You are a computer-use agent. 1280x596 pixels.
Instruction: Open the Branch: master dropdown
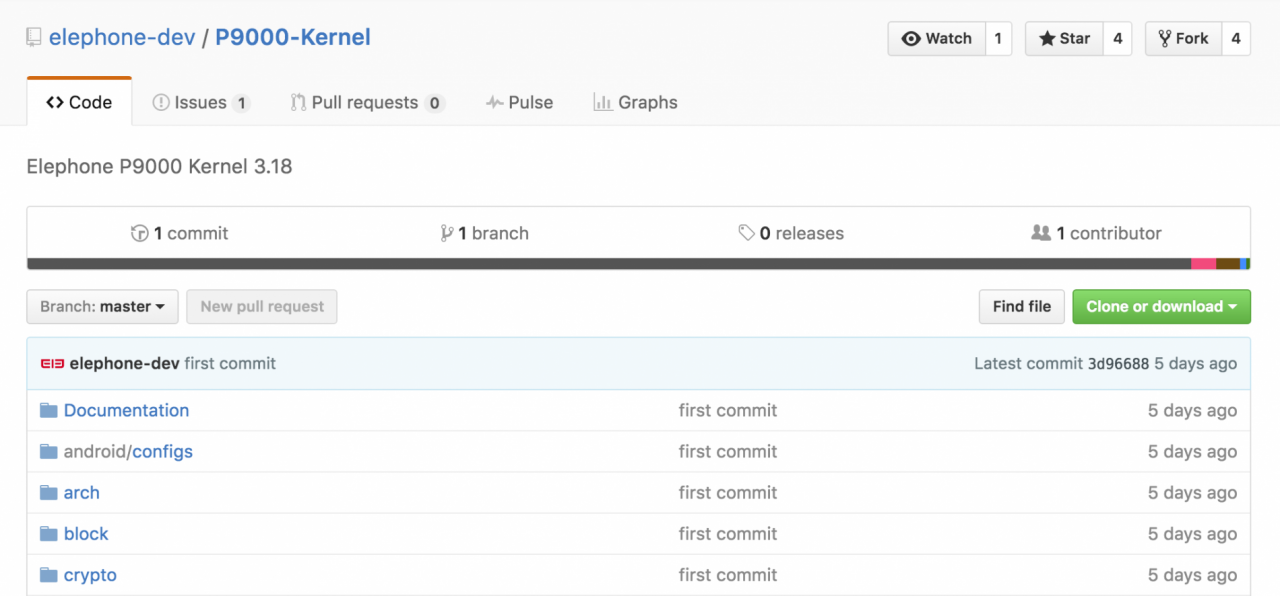pos(102,307)
